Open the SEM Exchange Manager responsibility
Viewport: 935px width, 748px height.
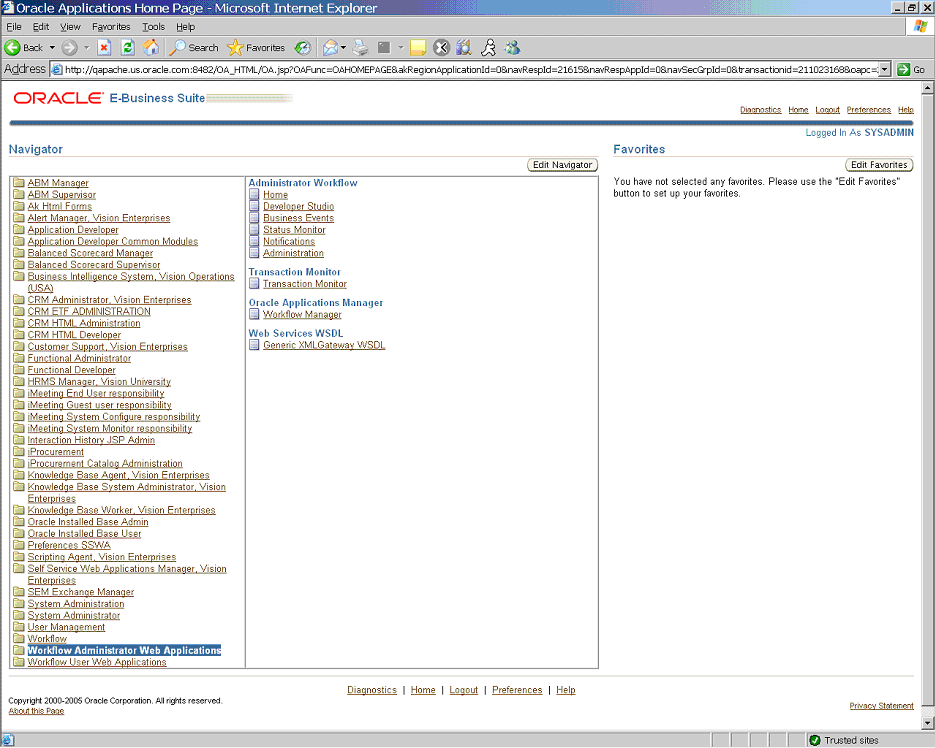click(81, 592)
